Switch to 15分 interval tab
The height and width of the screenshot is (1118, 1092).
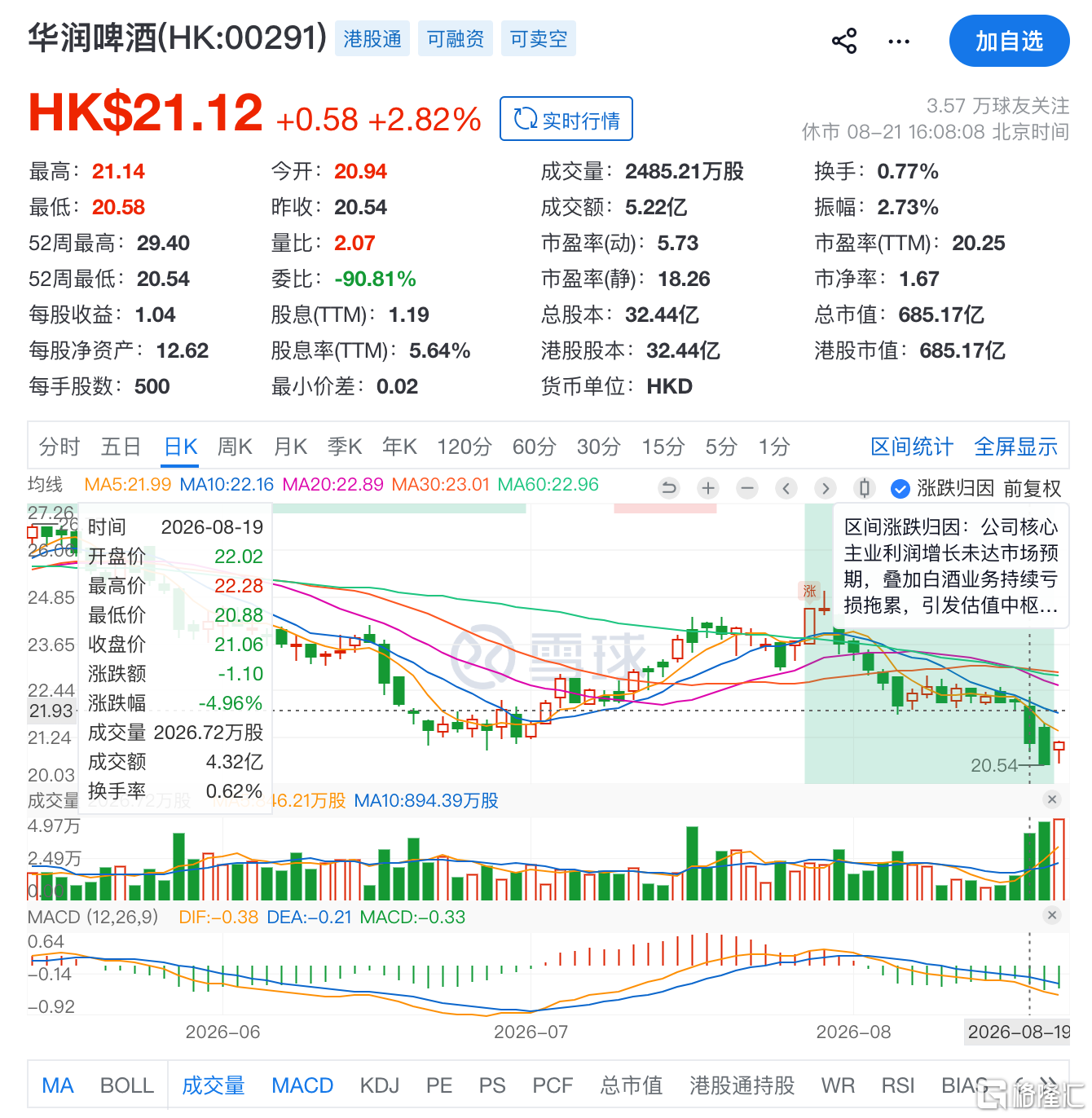point(663,447)
